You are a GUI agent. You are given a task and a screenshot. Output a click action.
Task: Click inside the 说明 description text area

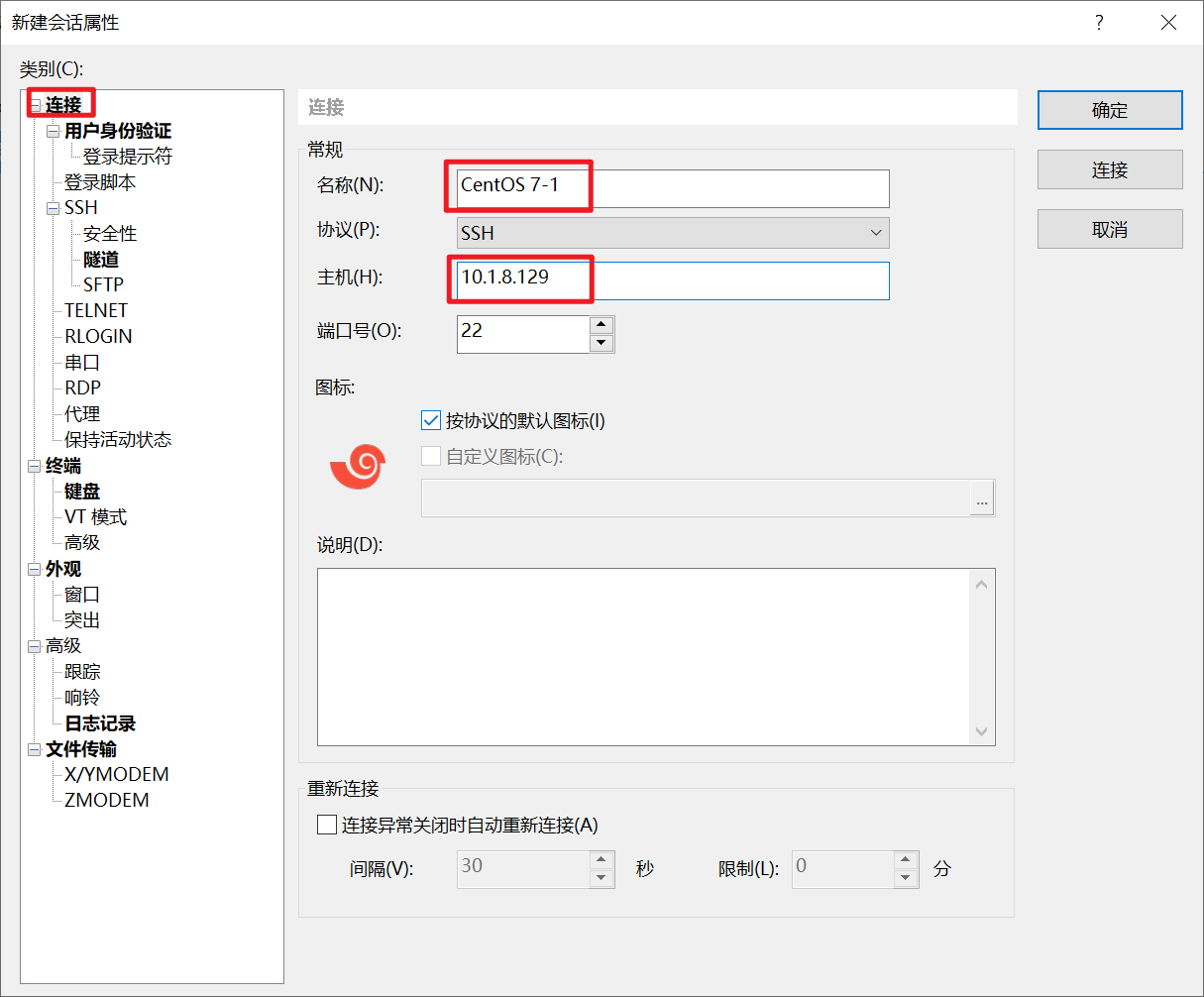pyautogui.click(x=644, y=657)
